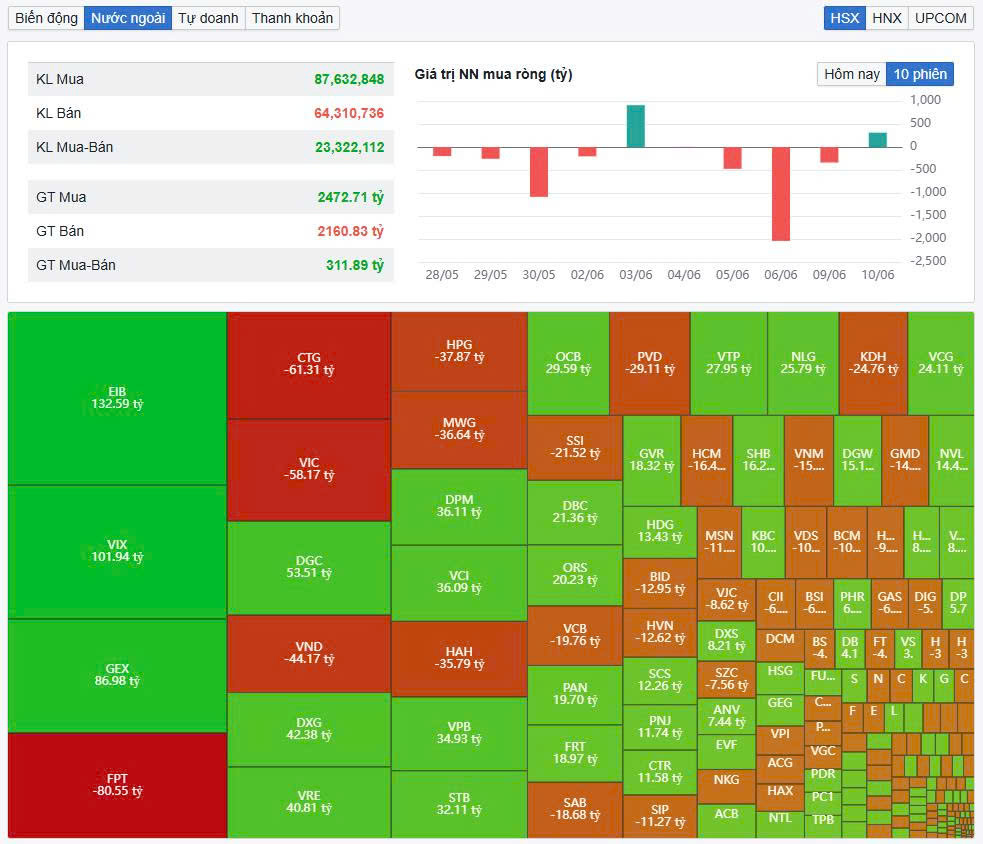Select the VIX 101.94 tỷ tile

click(x=117, y=551)
